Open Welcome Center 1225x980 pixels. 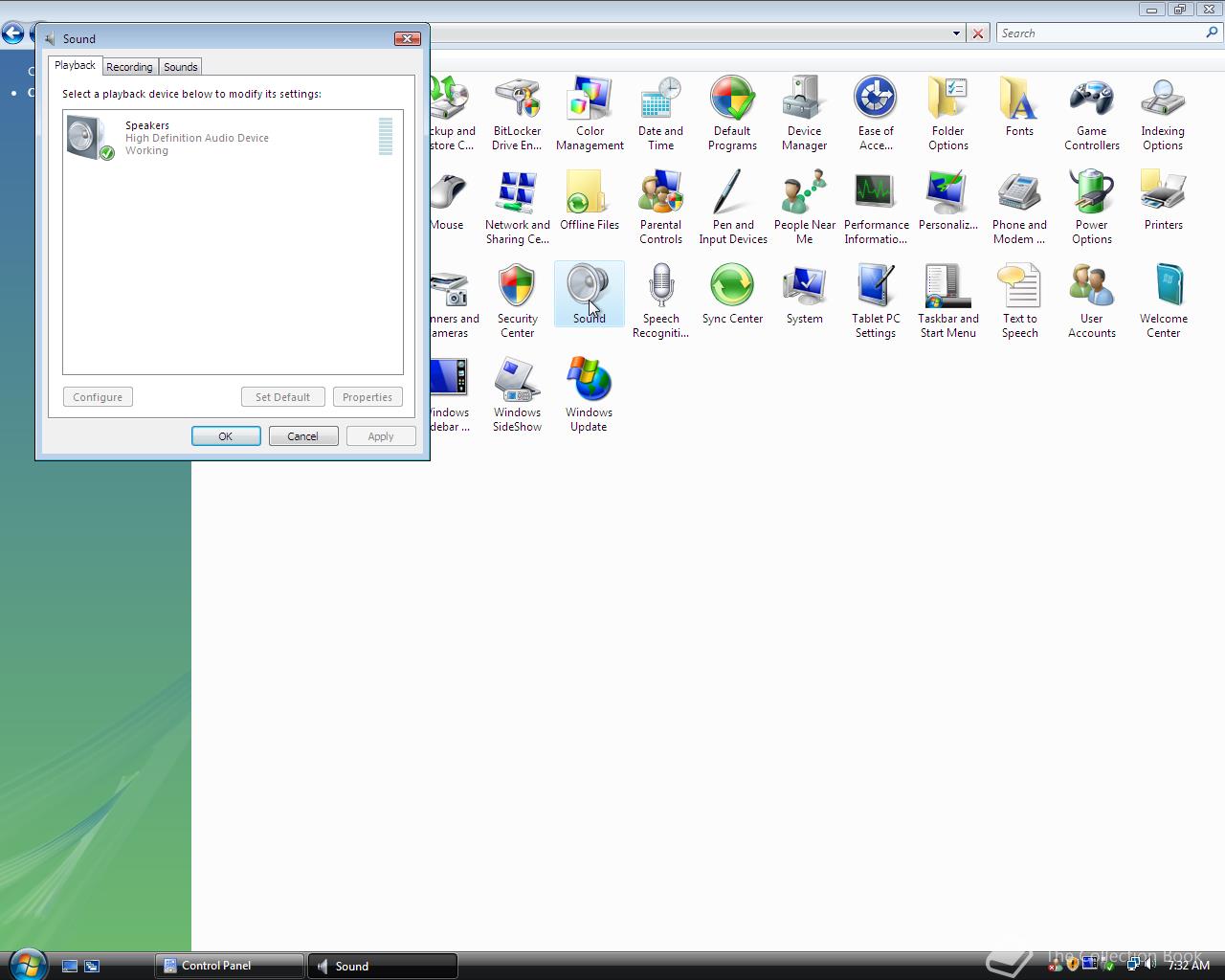point(1163,301)
